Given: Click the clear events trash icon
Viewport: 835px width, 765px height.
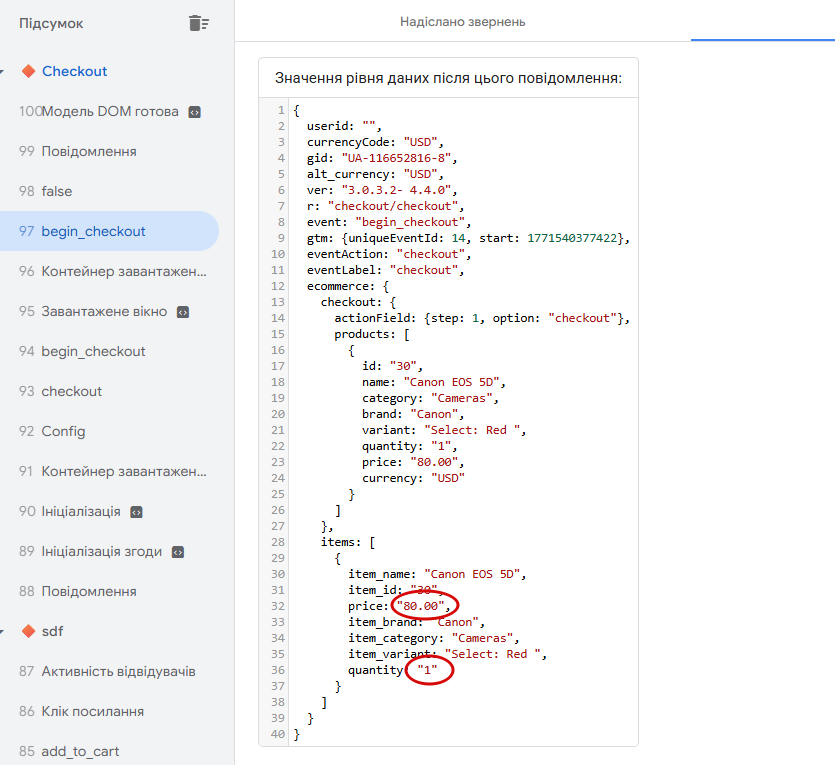Looking at the screenshot, I should point(199,23).
